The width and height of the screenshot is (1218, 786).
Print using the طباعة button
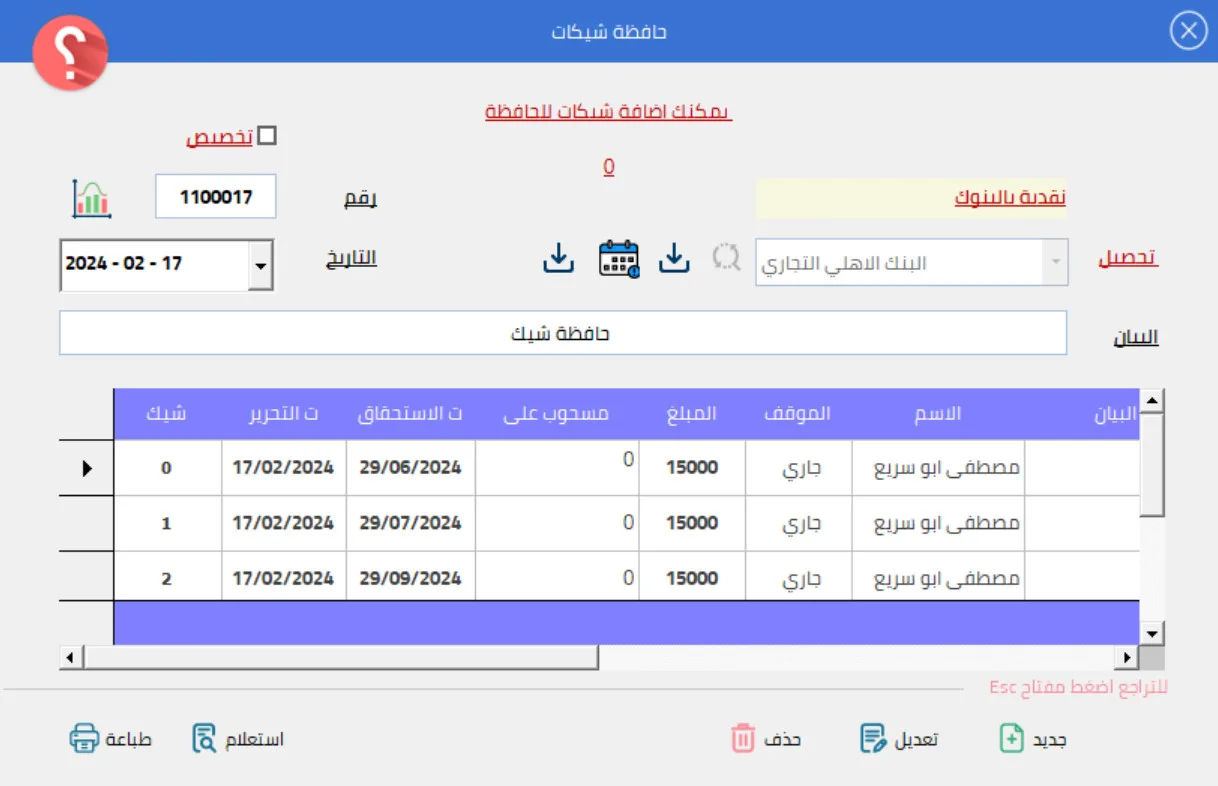click(110, 739)
